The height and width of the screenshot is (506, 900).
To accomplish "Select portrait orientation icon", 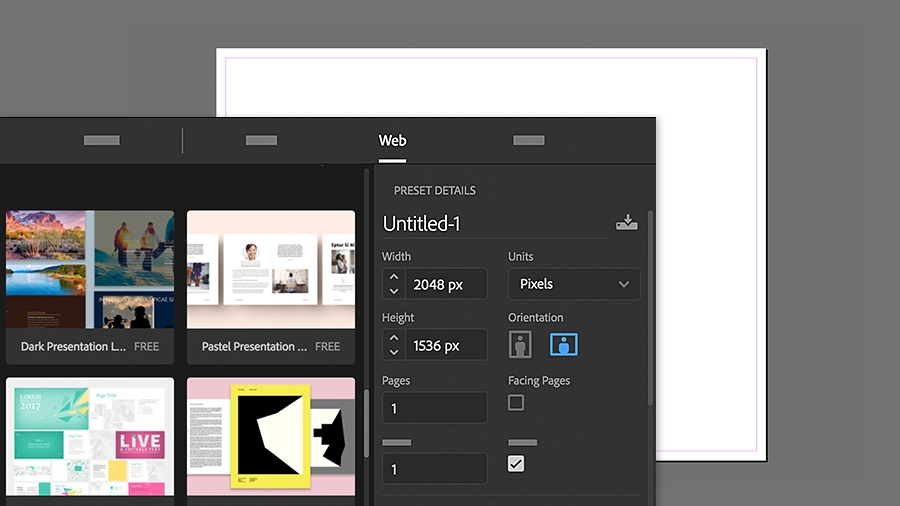I will 520,345.
